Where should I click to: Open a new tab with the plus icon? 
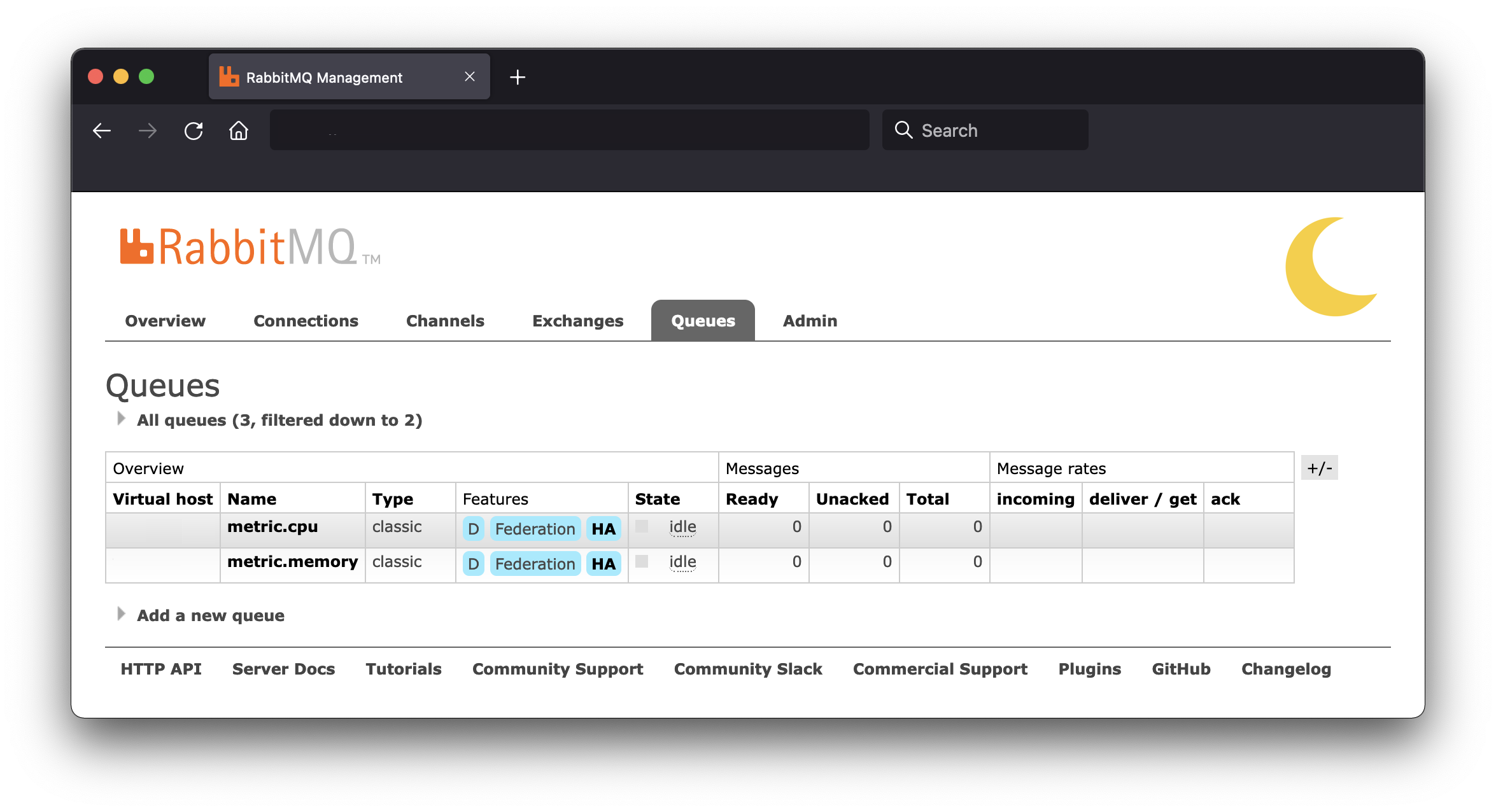tap(518, 77)
